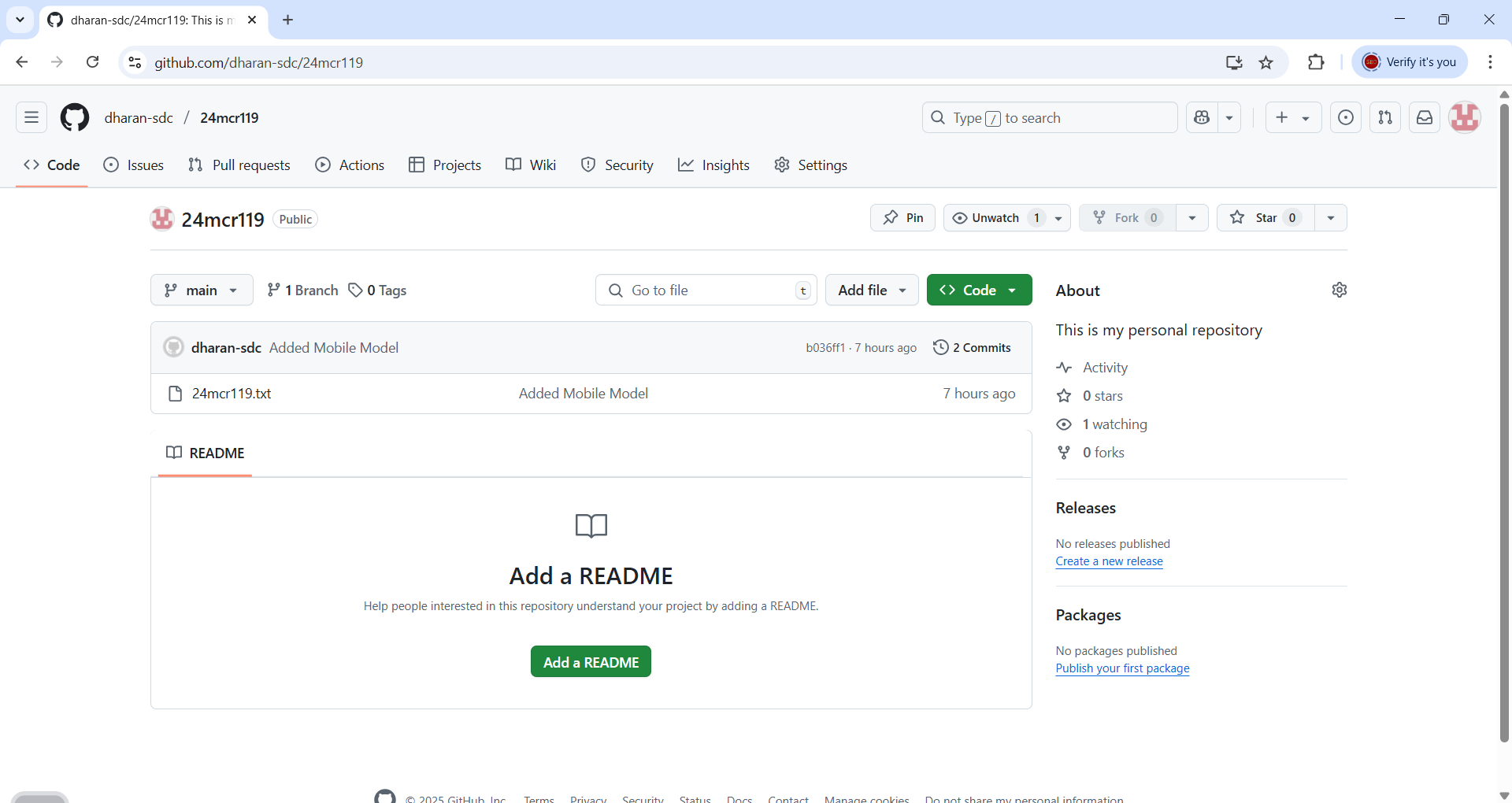Open the global navigation hamburger menu
Image resolution: width=1512 pixels, height=803 pixels.
tap(31, 117)
